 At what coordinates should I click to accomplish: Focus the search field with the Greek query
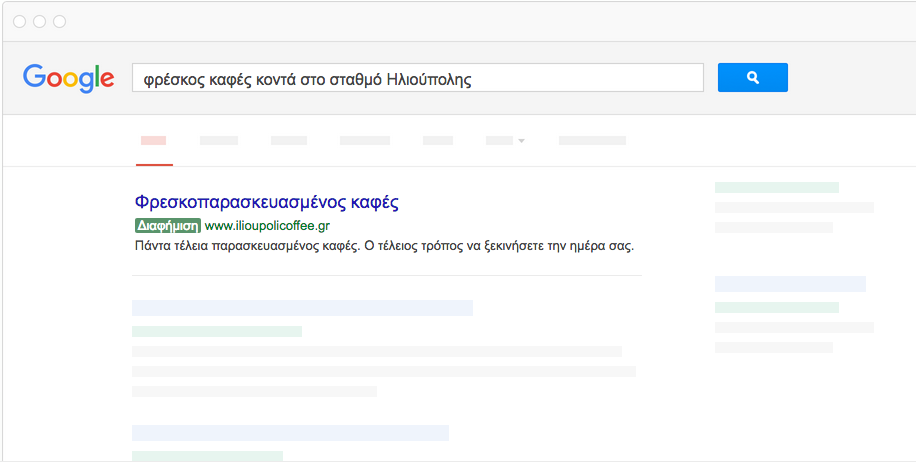click(418, 78)
